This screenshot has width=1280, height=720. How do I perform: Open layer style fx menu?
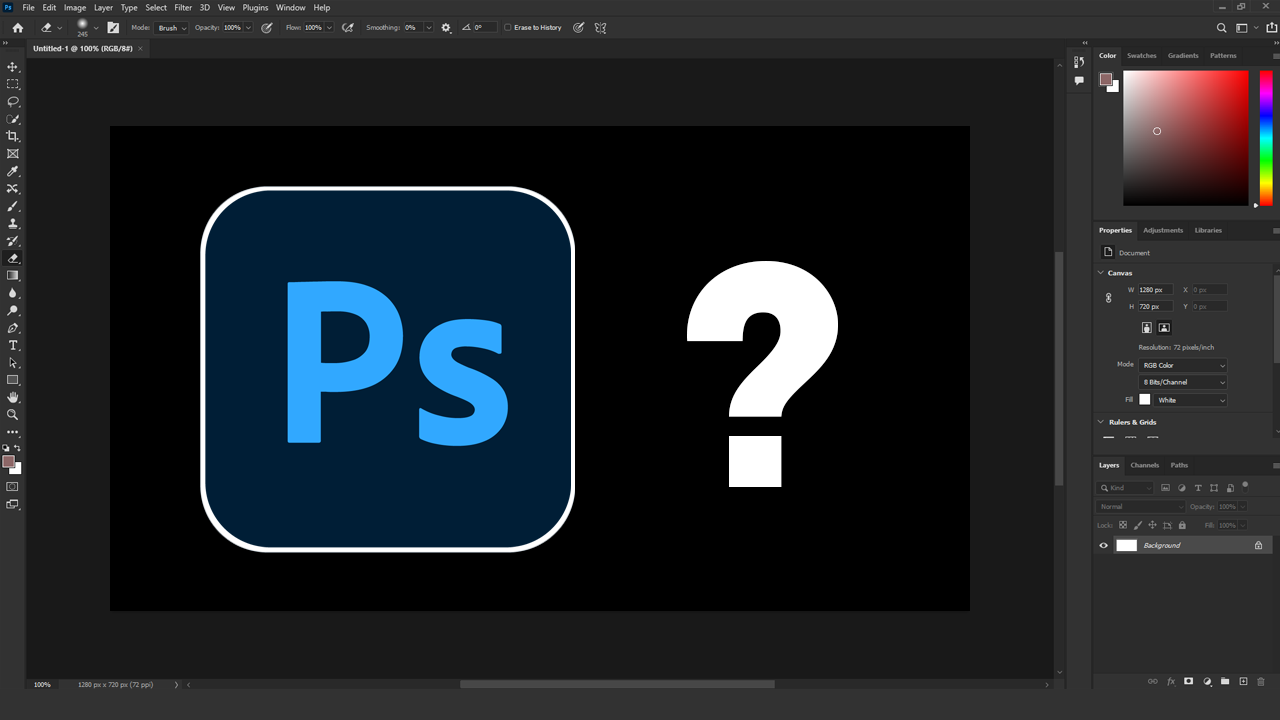pyautogui.click(x=1170, y=681)
